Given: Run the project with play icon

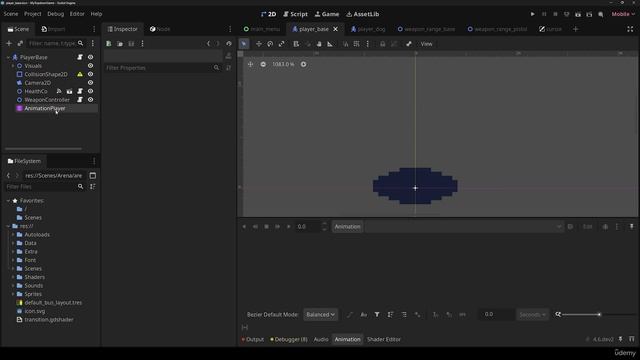Looking at the screenshot, I should pyautogui.click(x=533, y=14).
